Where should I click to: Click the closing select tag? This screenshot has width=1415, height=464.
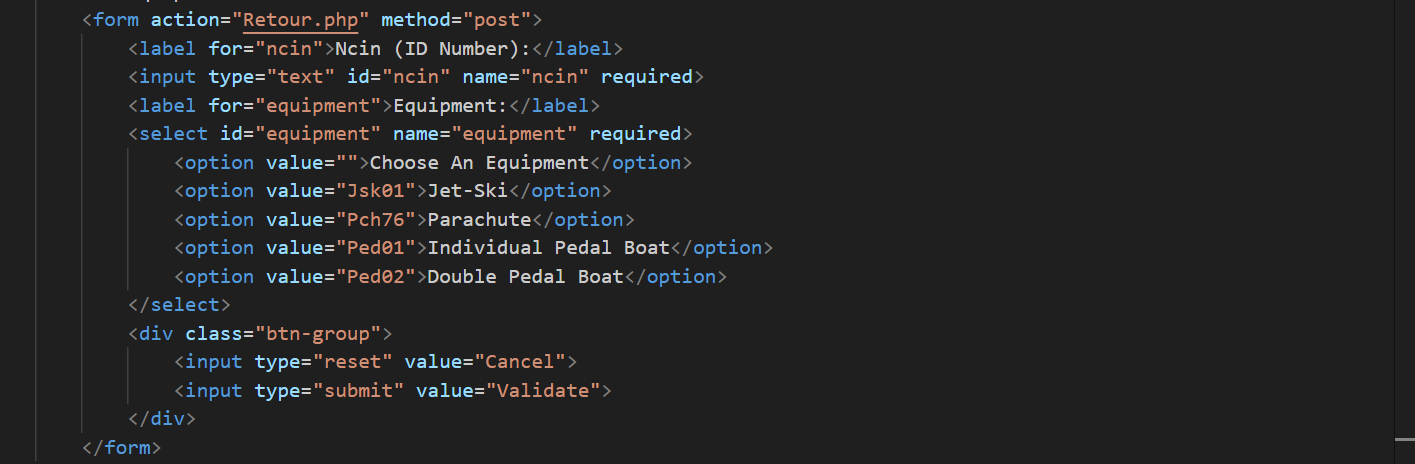(179, 305)
